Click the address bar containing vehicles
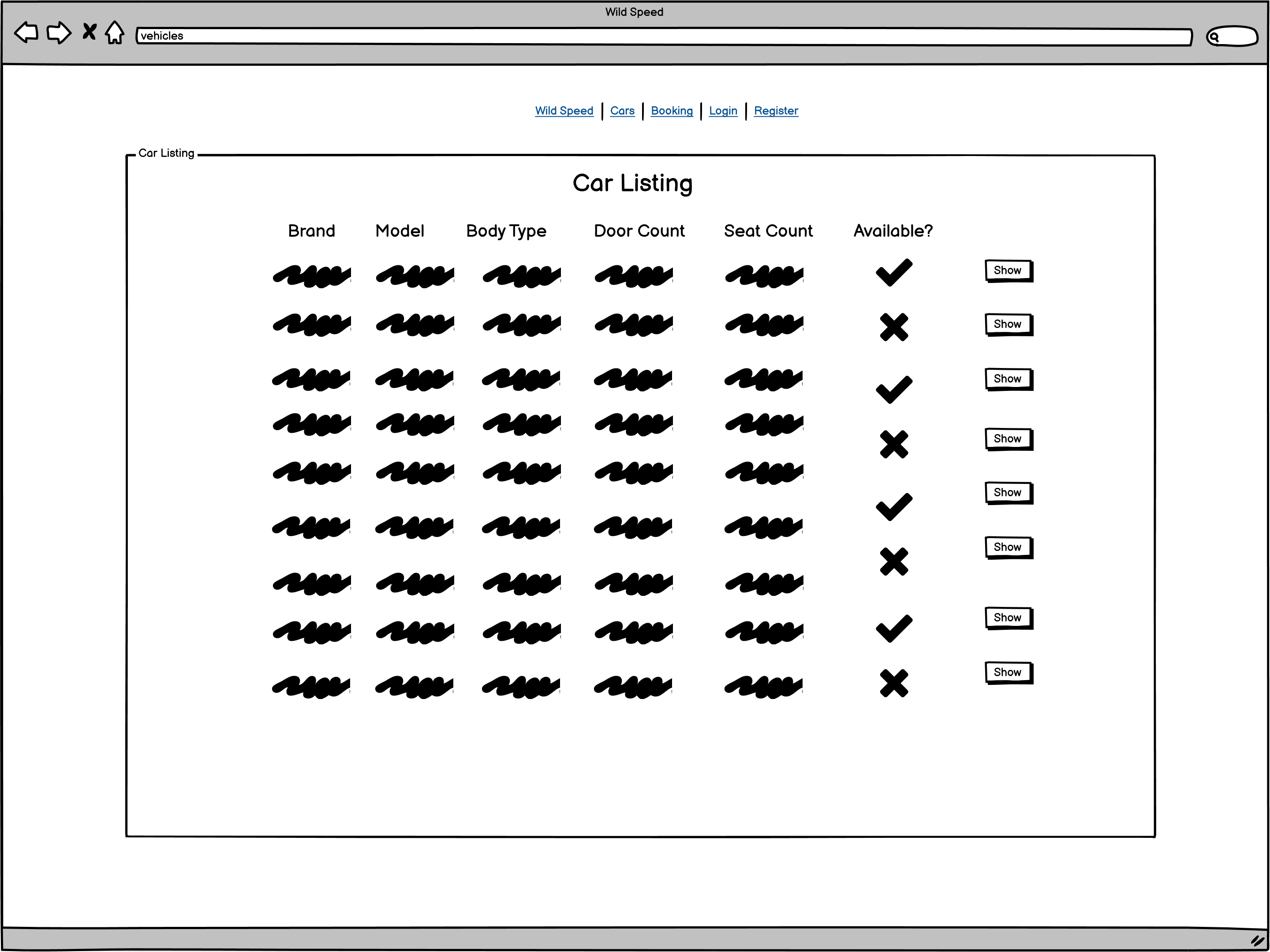Screen dimensions: 1270x952 [x=660, y=36]
